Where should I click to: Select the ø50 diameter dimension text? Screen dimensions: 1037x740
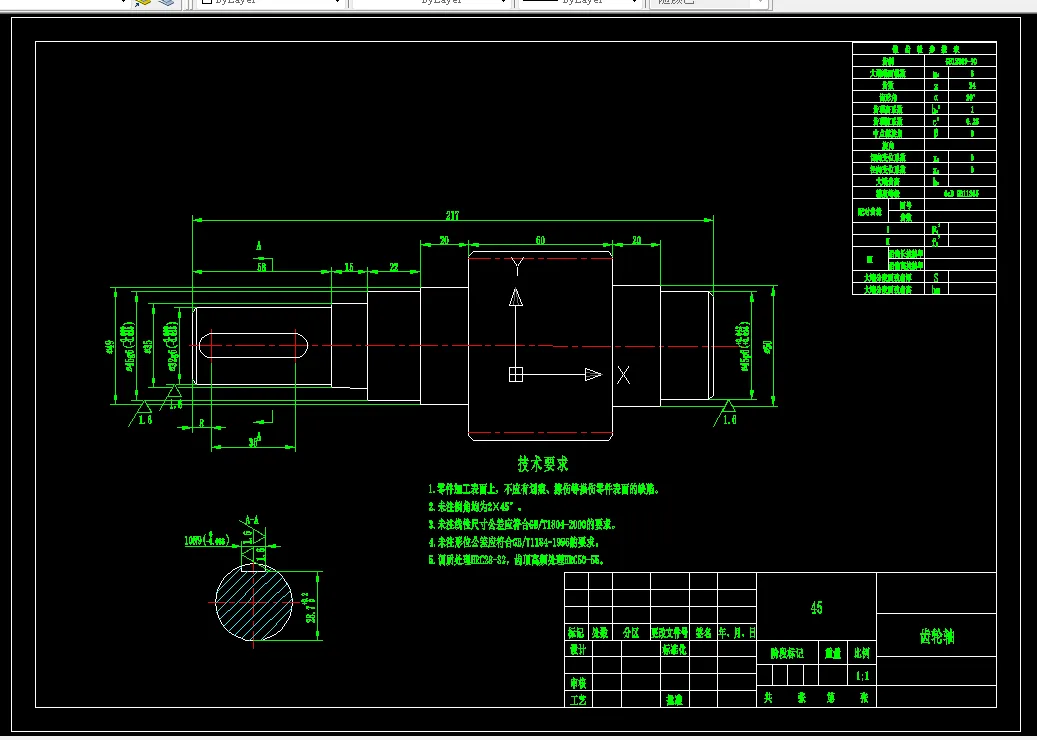[768, 347]
